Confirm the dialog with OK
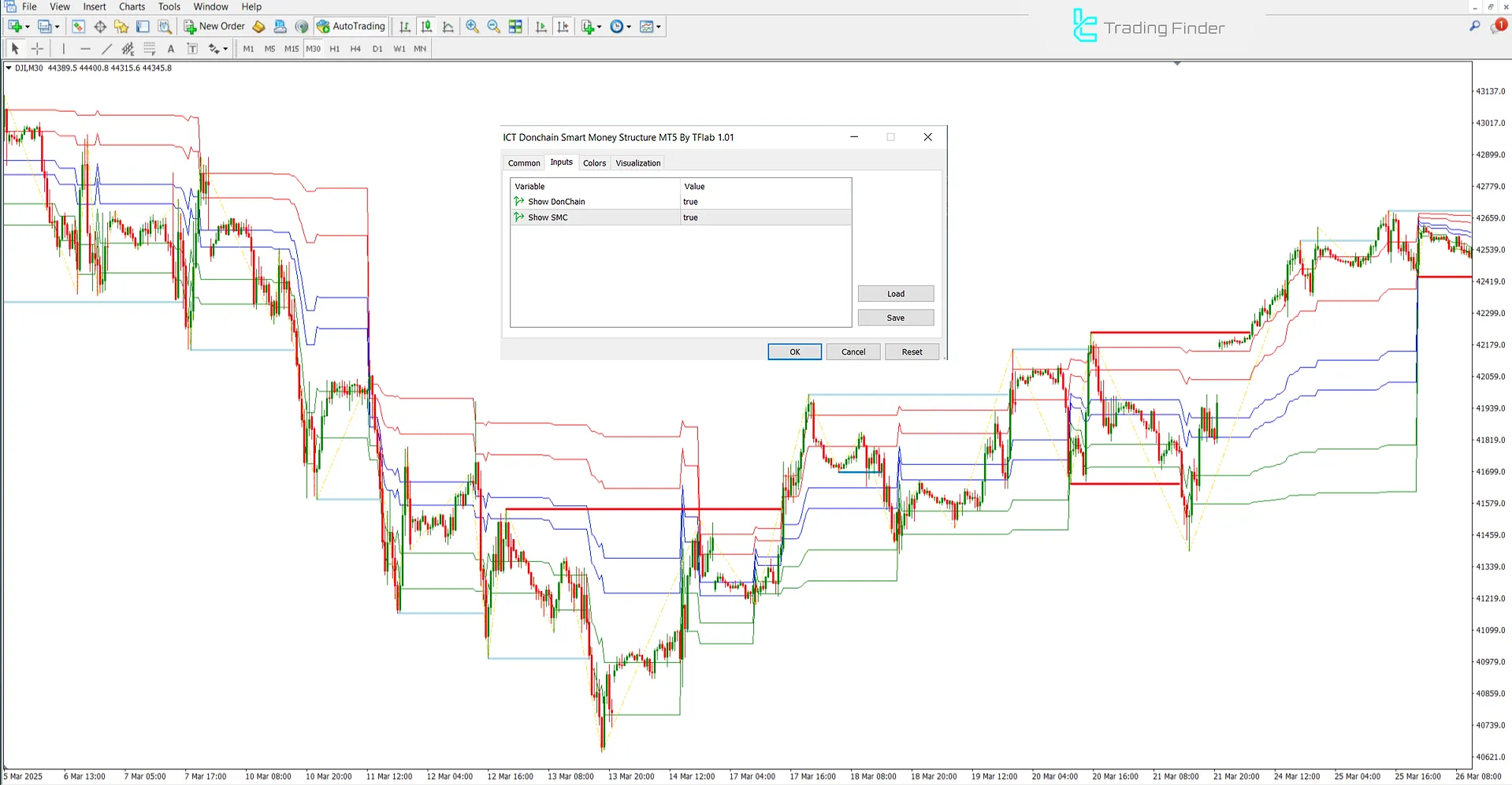This screenshot has height=785, width=1512. [793, 352]
